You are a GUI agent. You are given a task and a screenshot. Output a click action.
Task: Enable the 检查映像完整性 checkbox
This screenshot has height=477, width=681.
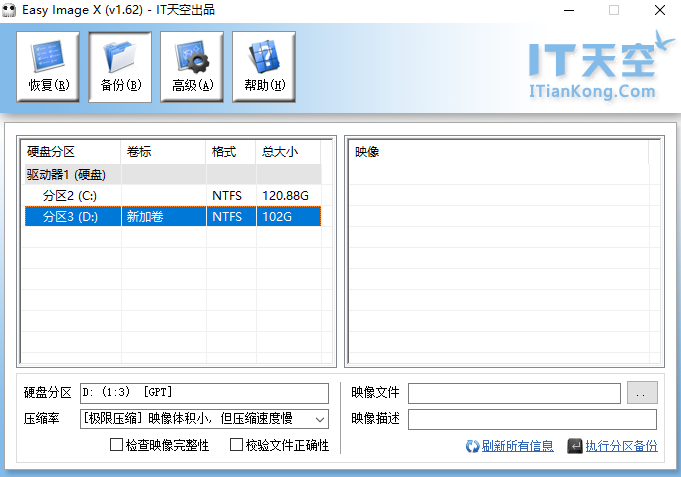[x=116, y=444]
